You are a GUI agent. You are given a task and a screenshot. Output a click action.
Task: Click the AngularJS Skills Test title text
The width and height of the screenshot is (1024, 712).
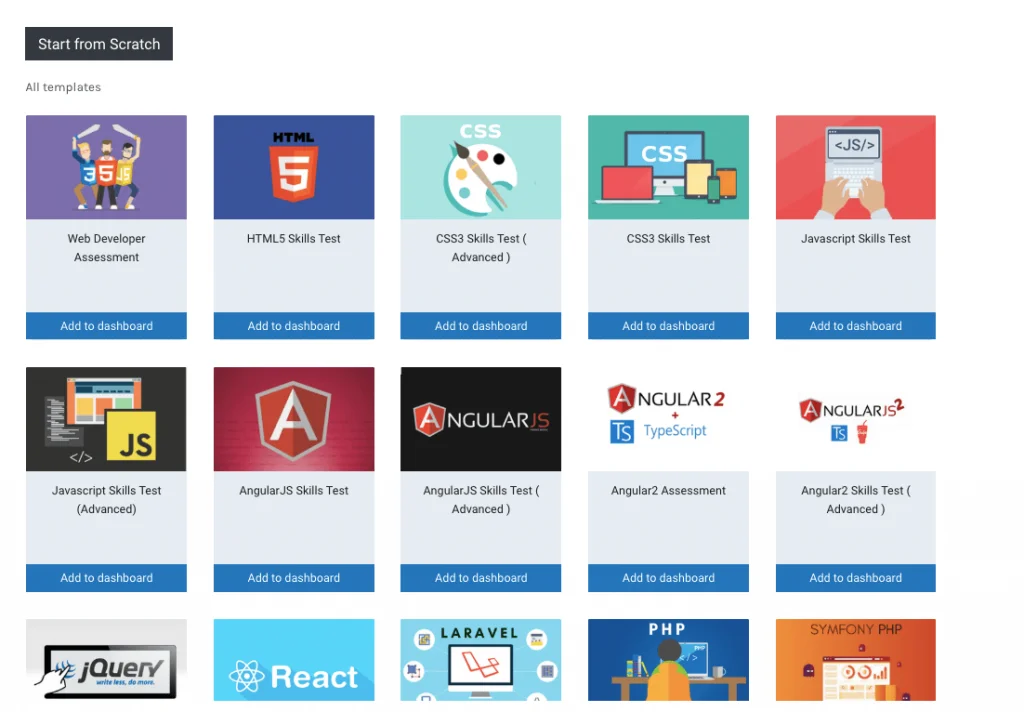[x=294, y=491]
